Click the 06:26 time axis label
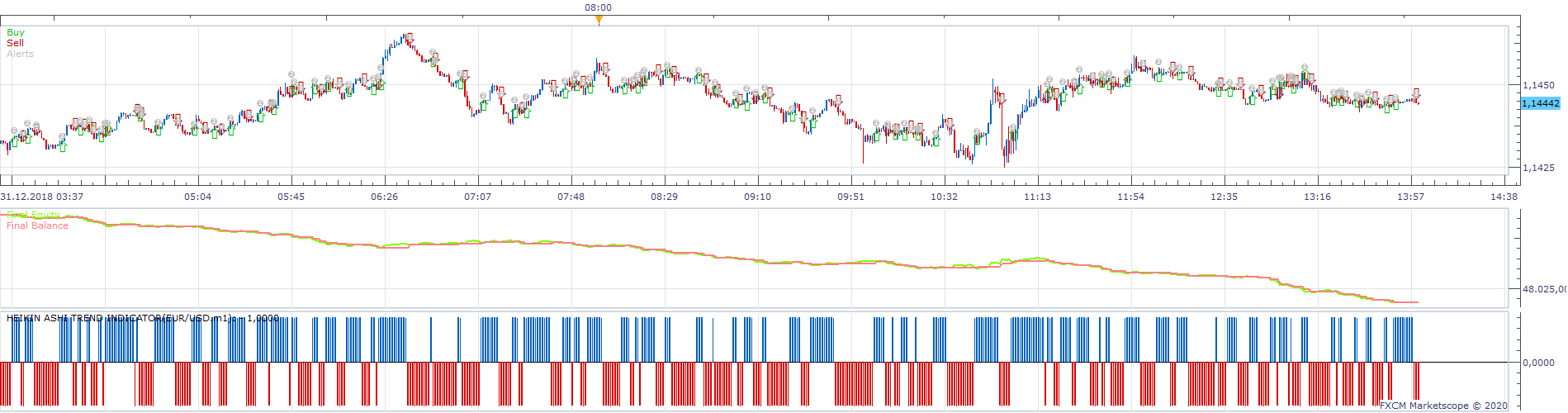This screenshot has width=1568, height=413. coord(385,197)
